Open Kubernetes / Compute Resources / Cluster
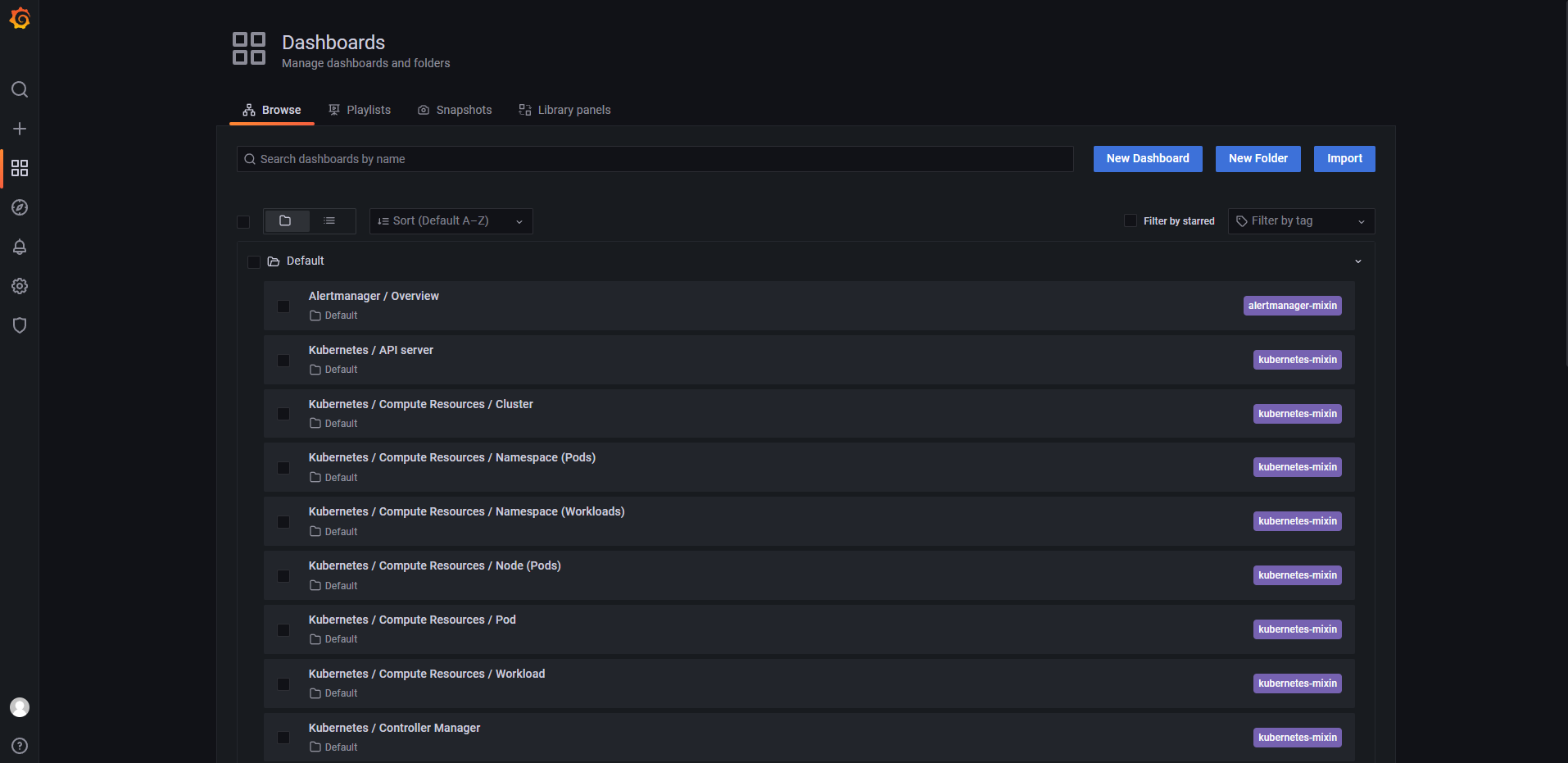 421,404
